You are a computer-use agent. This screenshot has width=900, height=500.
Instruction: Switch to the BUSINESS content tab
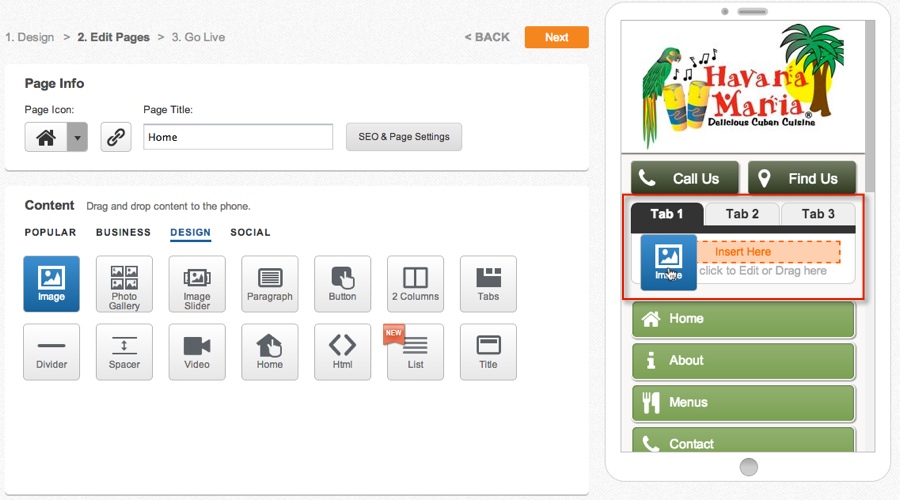123,232
